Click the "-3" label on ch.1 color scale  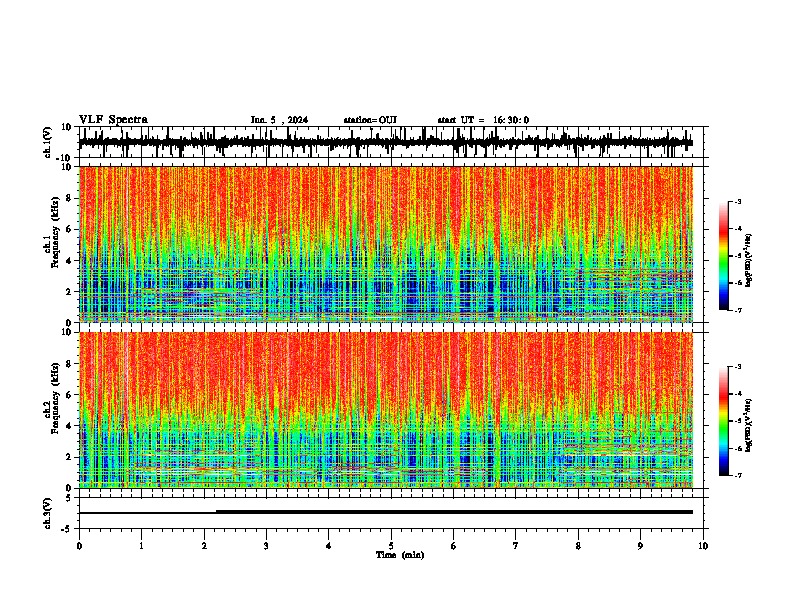click(x=738, y=202)
